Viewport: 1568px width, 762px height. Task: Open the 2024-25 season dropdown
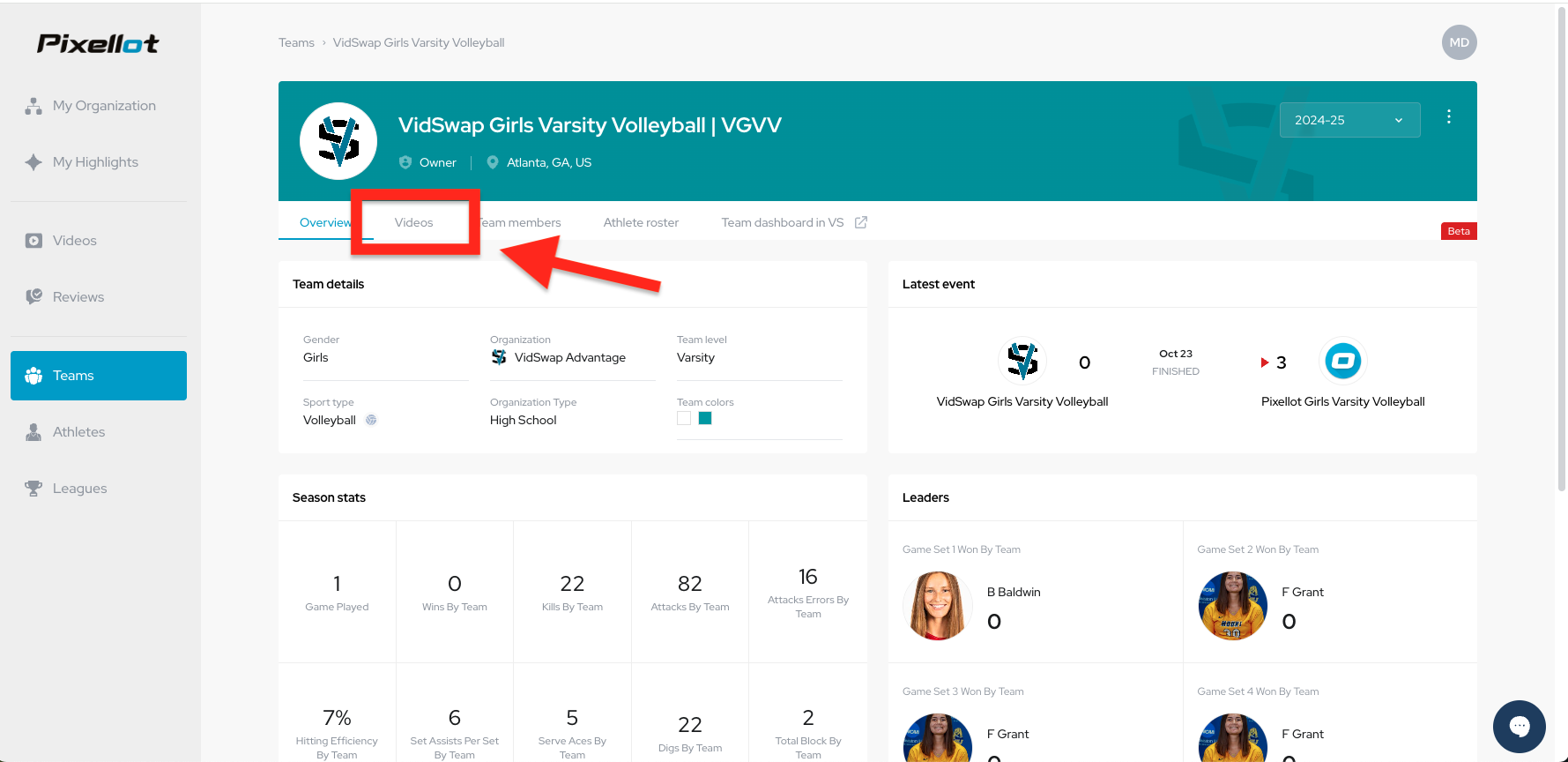pos(1349,120)
